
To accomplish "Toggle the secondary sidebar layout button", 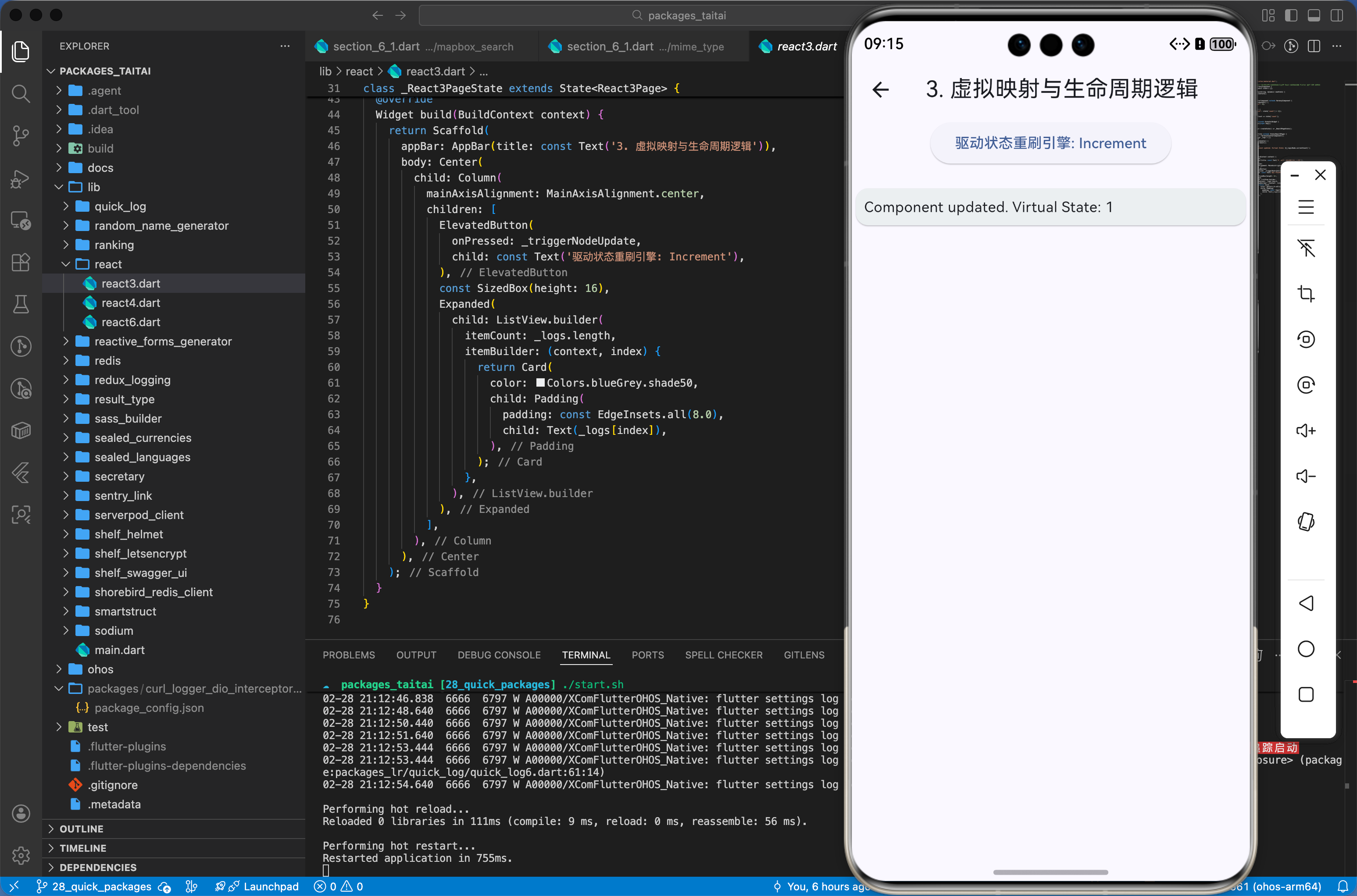I will click(1336, 15).
